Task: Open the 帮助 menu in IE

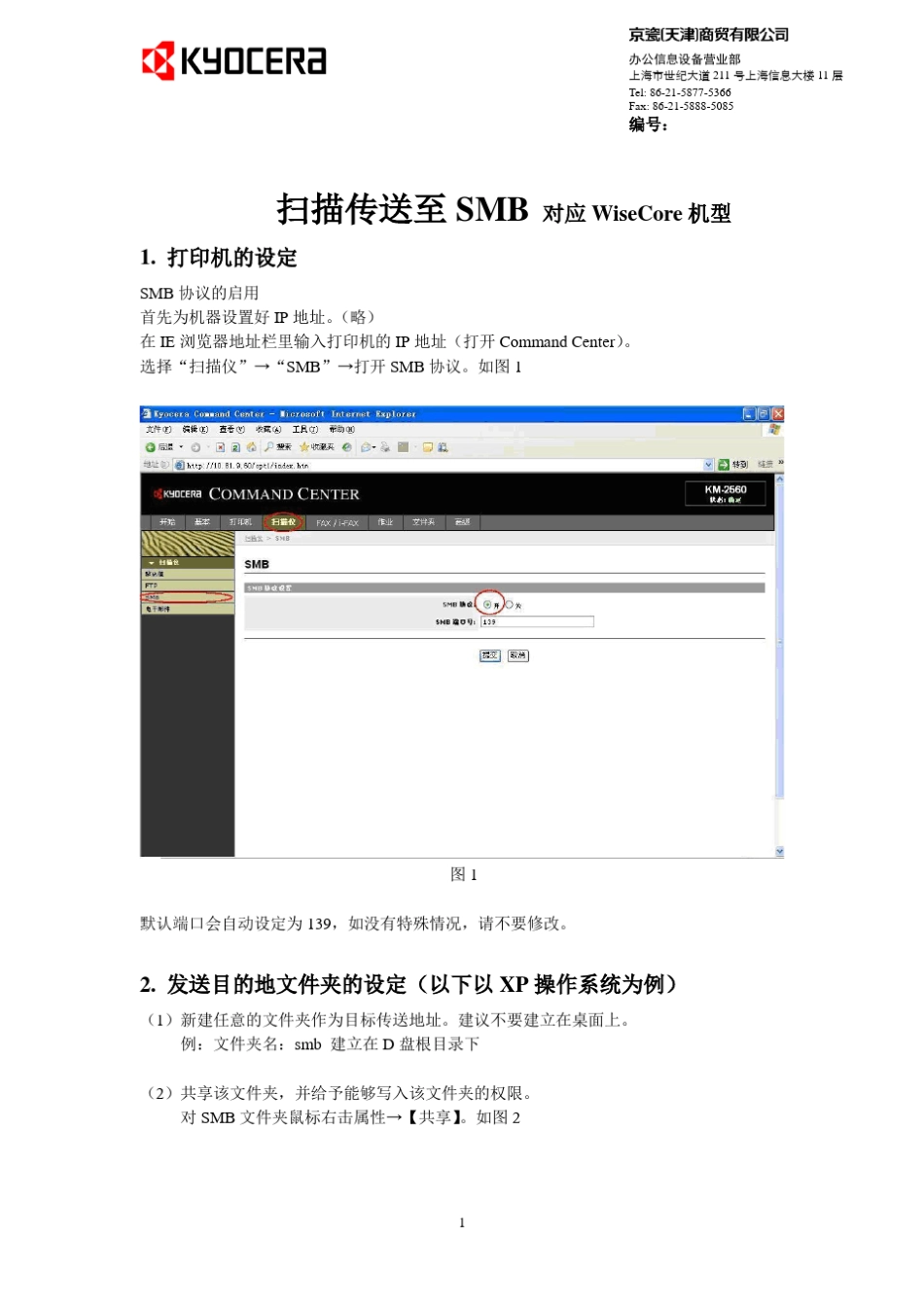Action: coord(341,429)
